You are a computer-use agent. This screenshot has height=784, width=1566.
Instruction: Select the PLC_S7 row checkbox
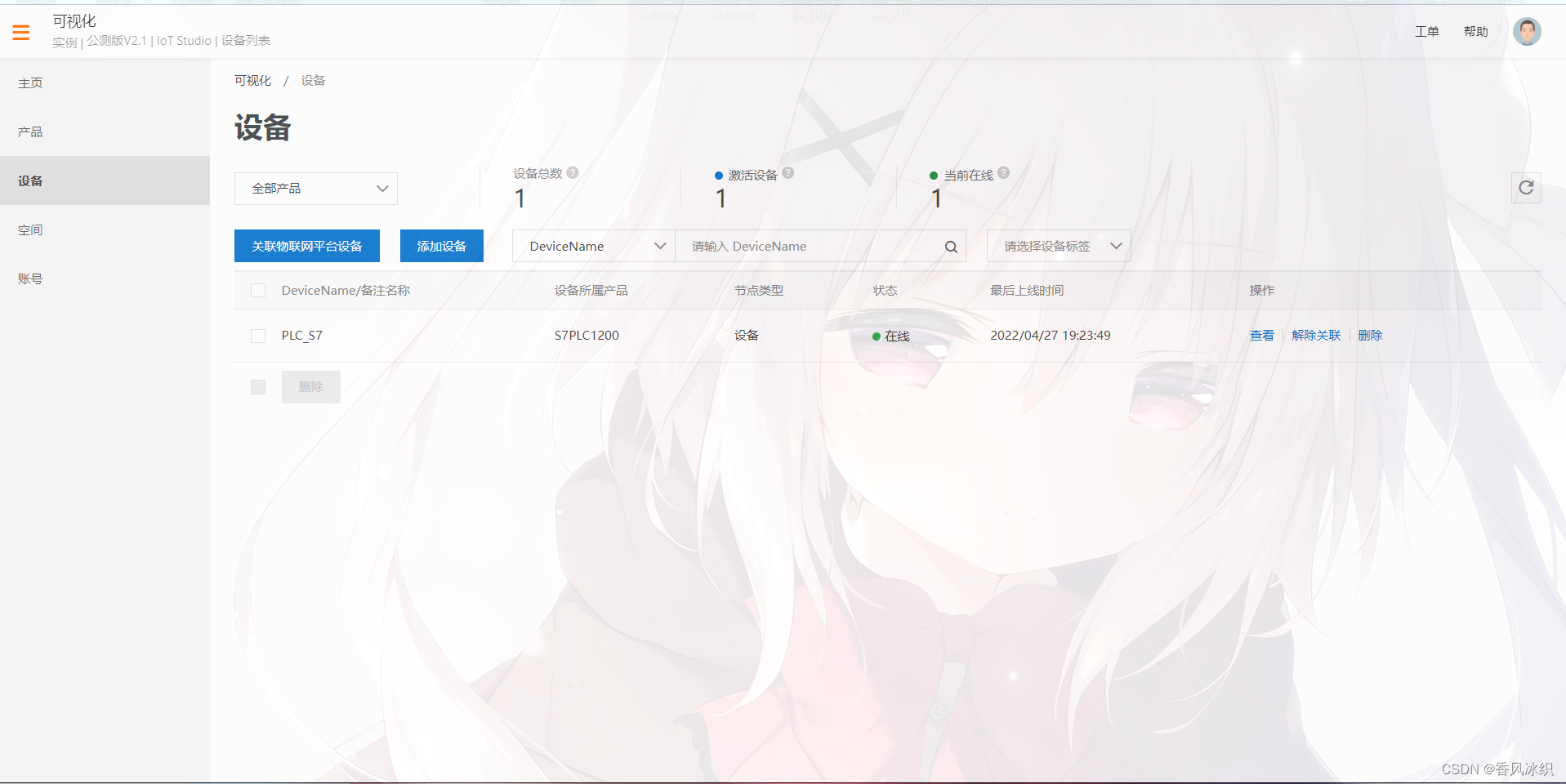pyautogui.click(x=258, y=336)
